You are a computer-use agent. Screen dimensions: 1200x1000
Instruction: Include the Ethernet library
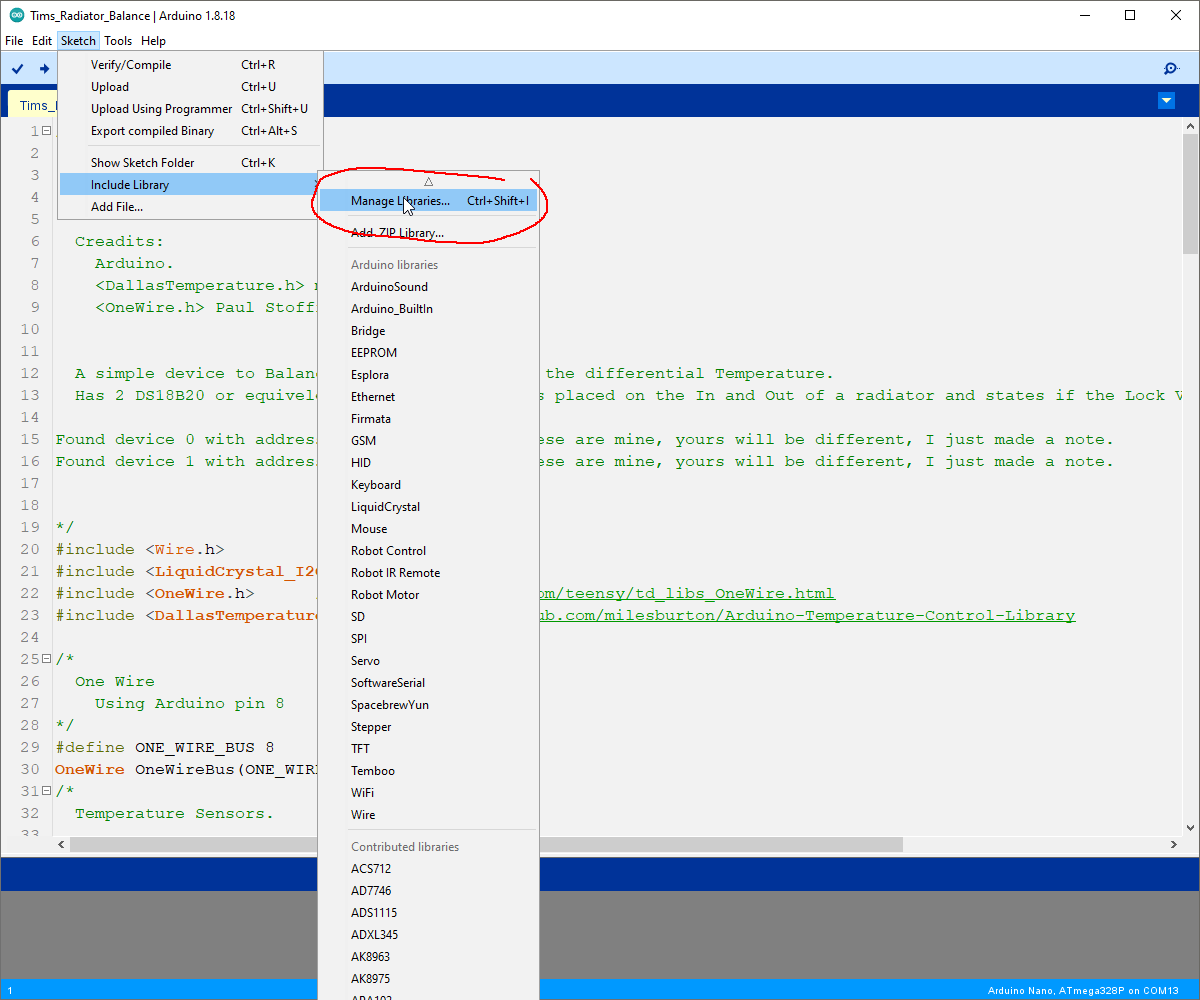428,397
